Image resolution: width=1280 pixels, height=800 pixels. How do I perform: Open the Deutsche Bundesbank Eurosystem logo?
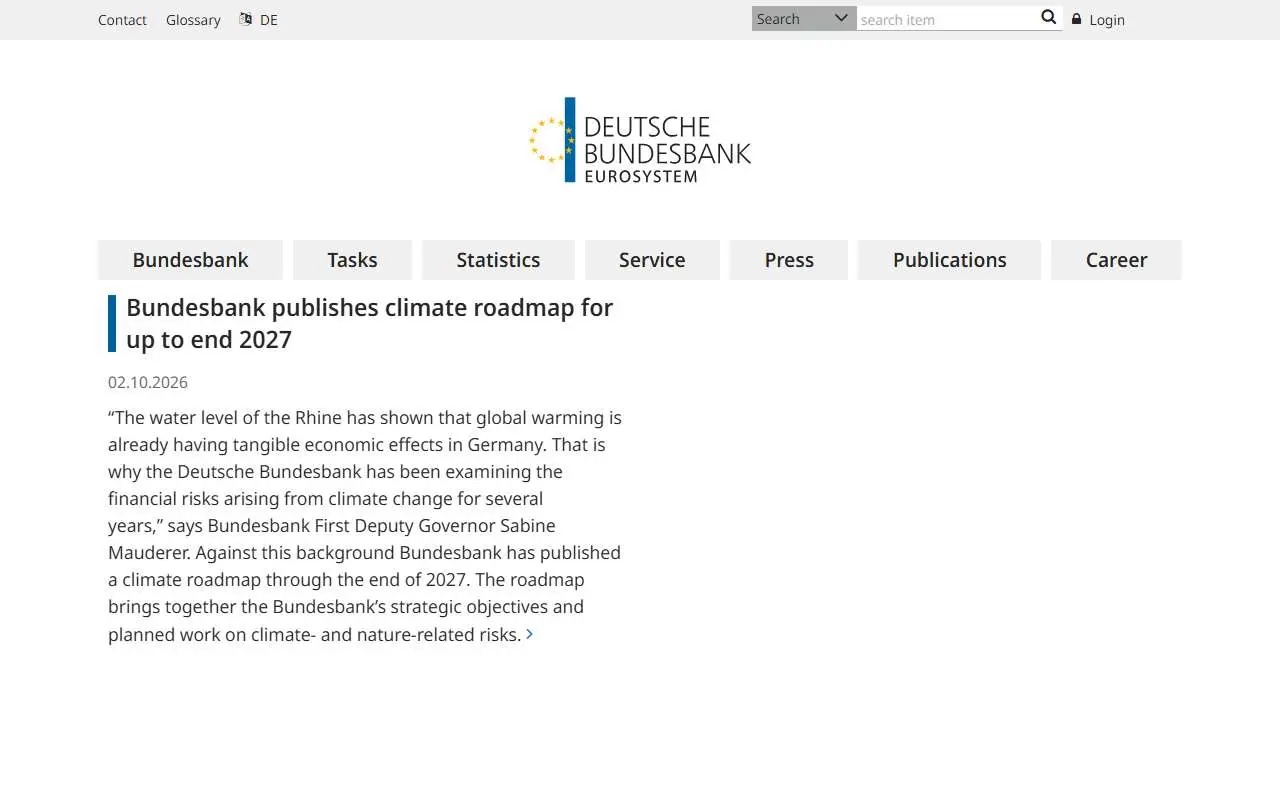click(x=640, y=140)
